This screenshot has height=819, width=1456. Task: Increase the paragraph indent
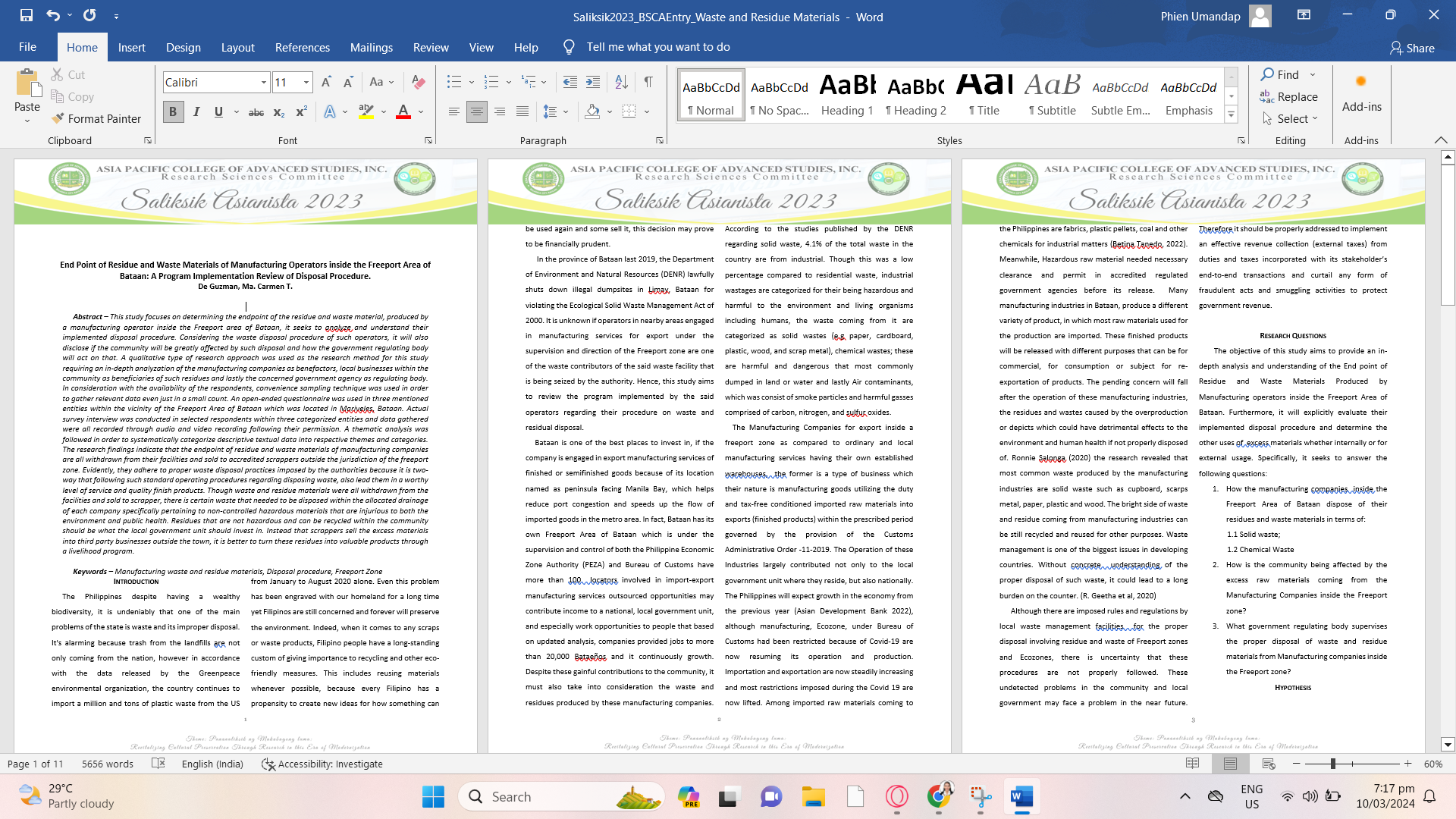[593, 82]
